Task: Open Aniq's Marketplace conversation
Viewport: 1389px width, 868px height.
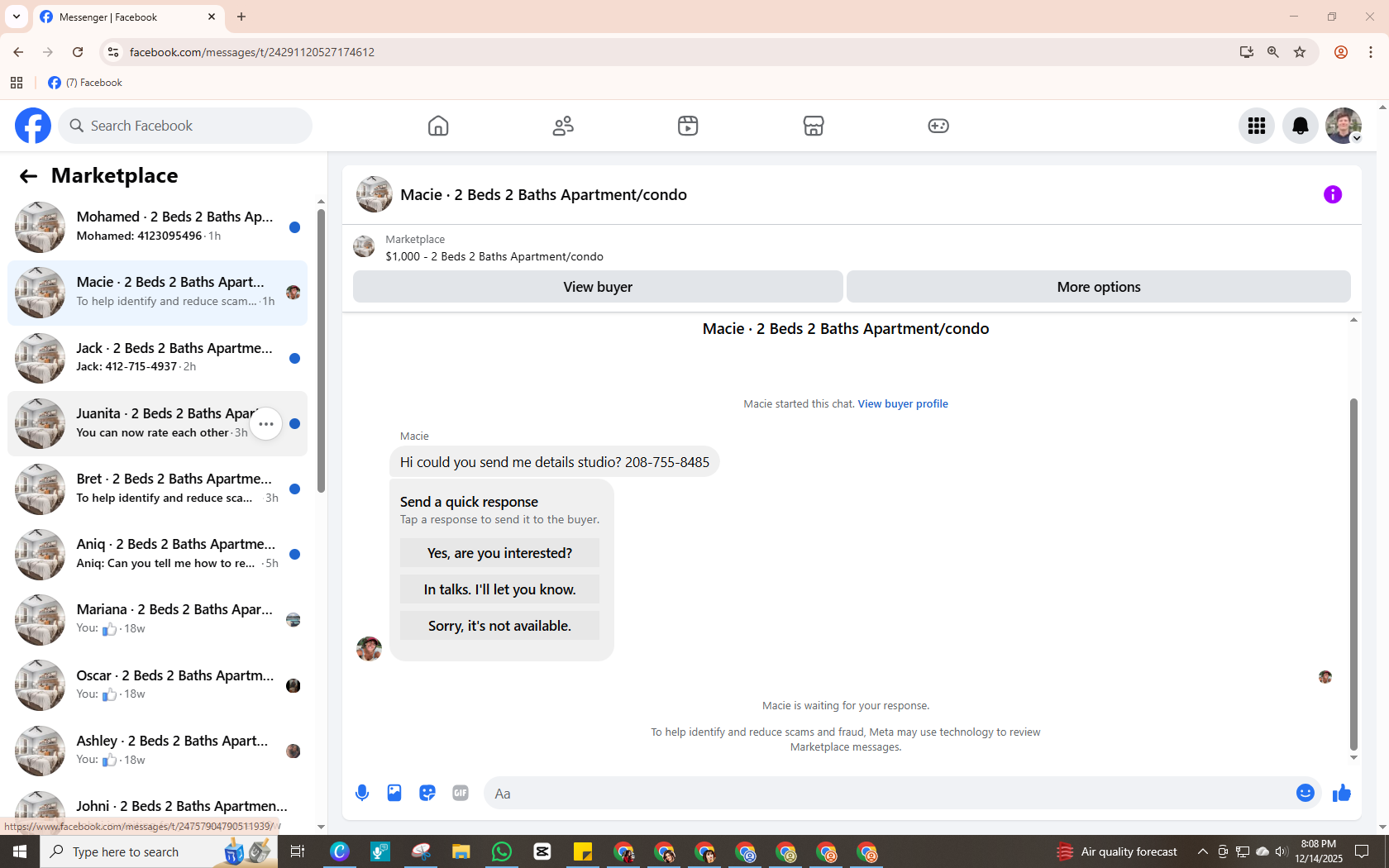Action: (157, 554)
